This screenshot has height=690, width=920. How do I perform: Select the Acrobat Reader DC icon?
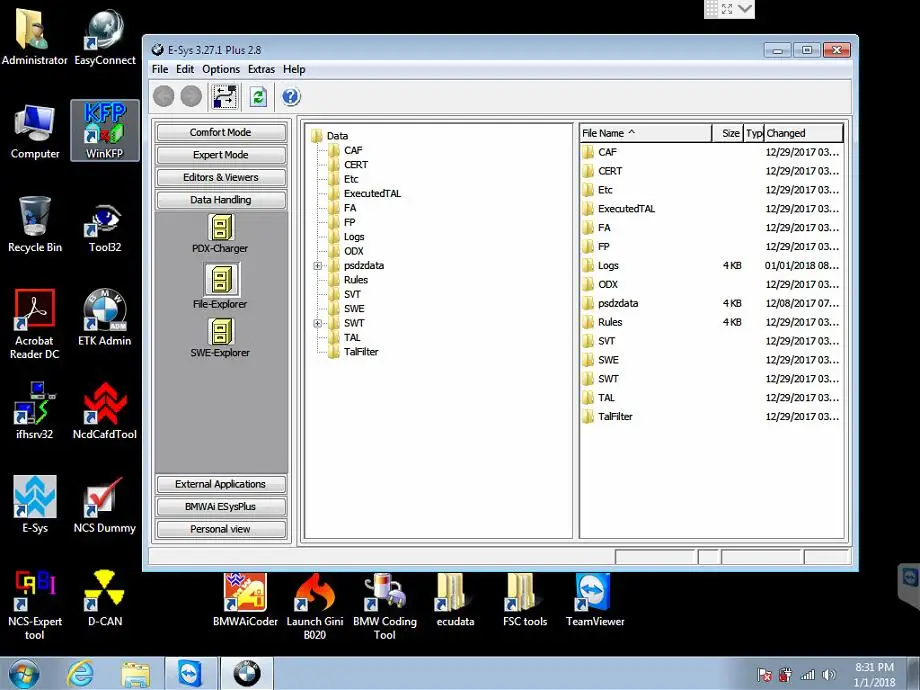(35, 324)
